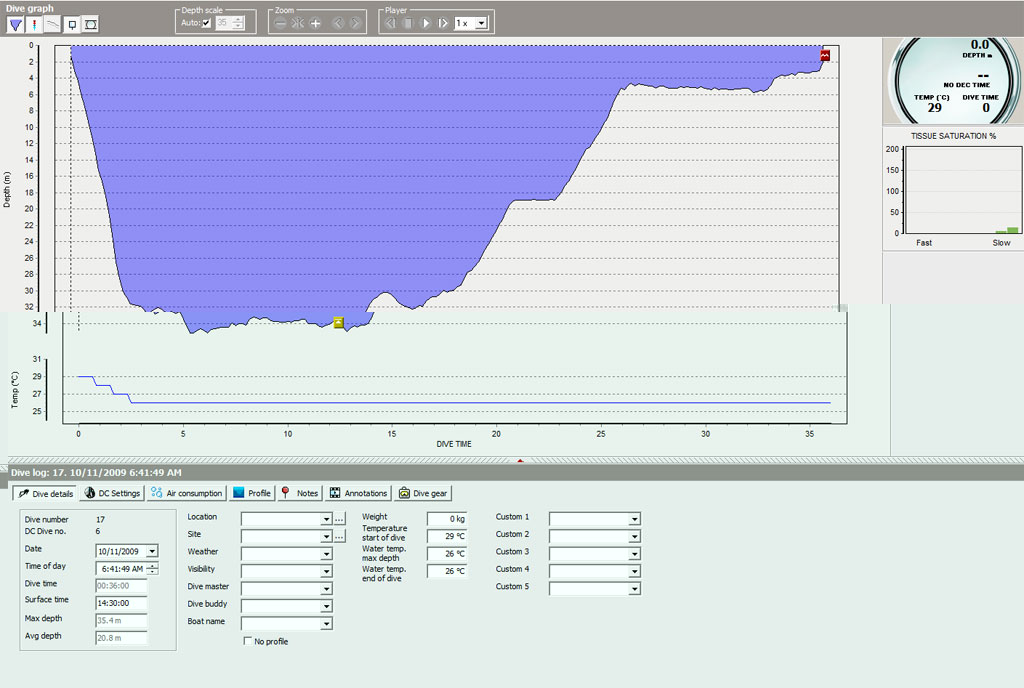Expand the Weather dropdown

(x=326, y=553)
